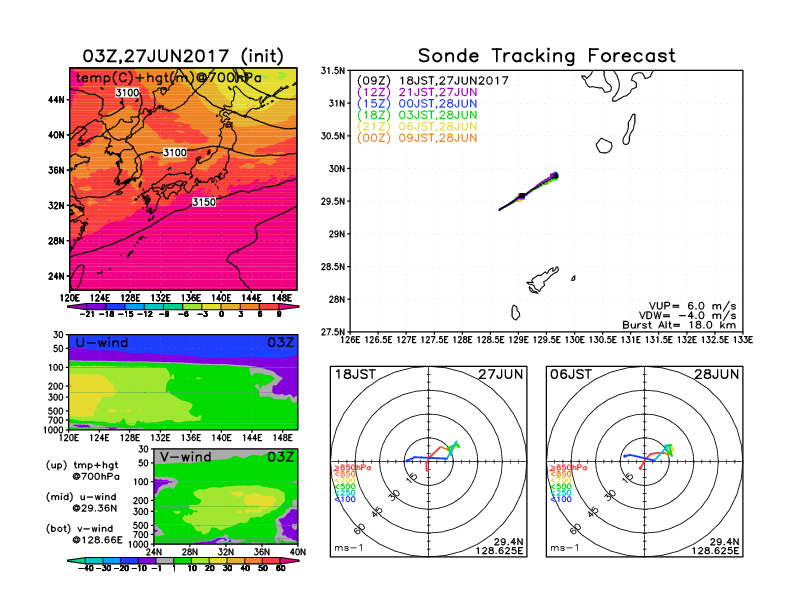Click the "Burst Alt= 18.0 km" text

(679, 325)
